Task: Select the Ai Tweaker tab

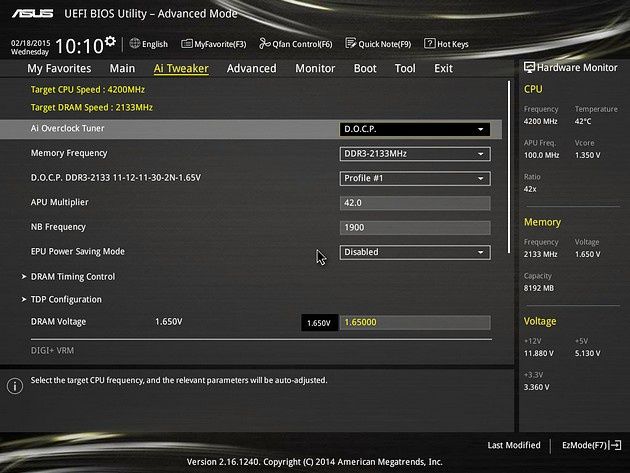Action: 181,68
